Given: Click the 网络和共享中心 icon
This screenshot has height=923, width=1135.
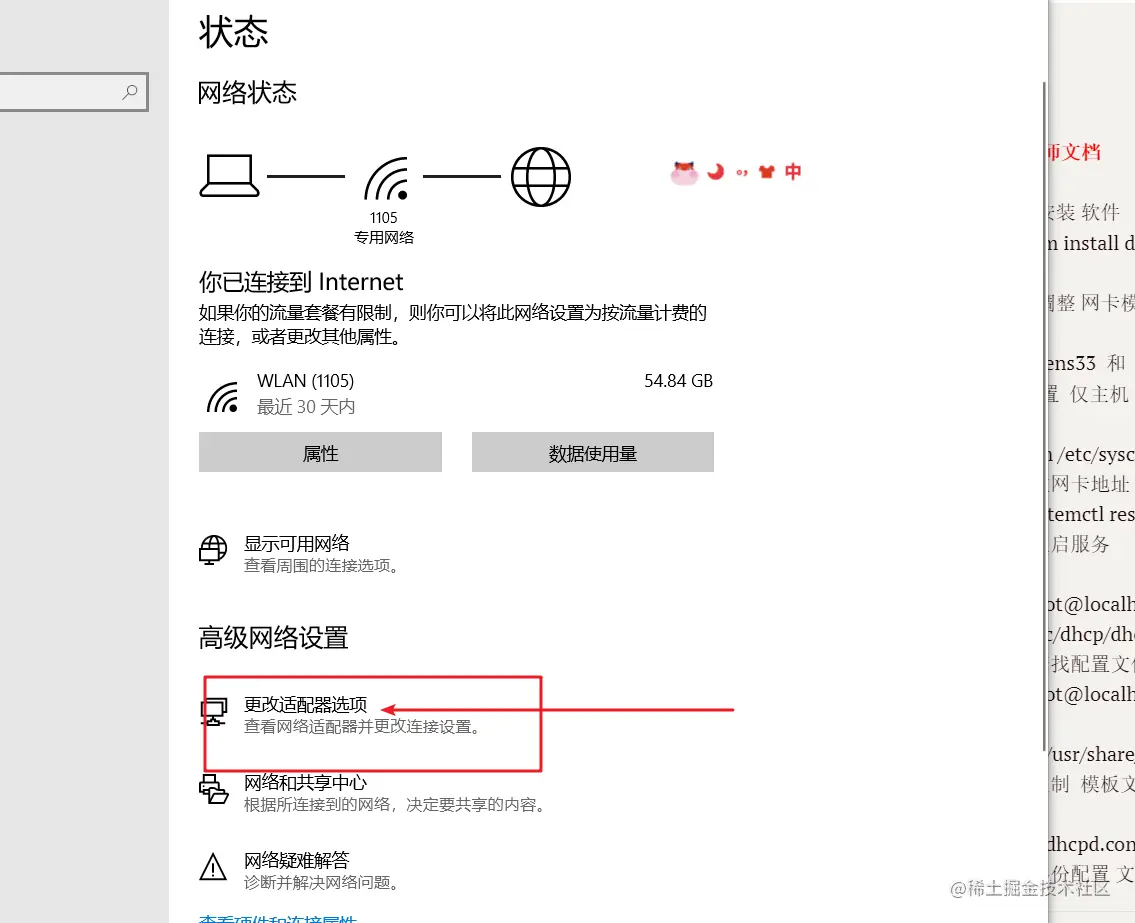Looking at the screenshot, I should coord(214,789).
